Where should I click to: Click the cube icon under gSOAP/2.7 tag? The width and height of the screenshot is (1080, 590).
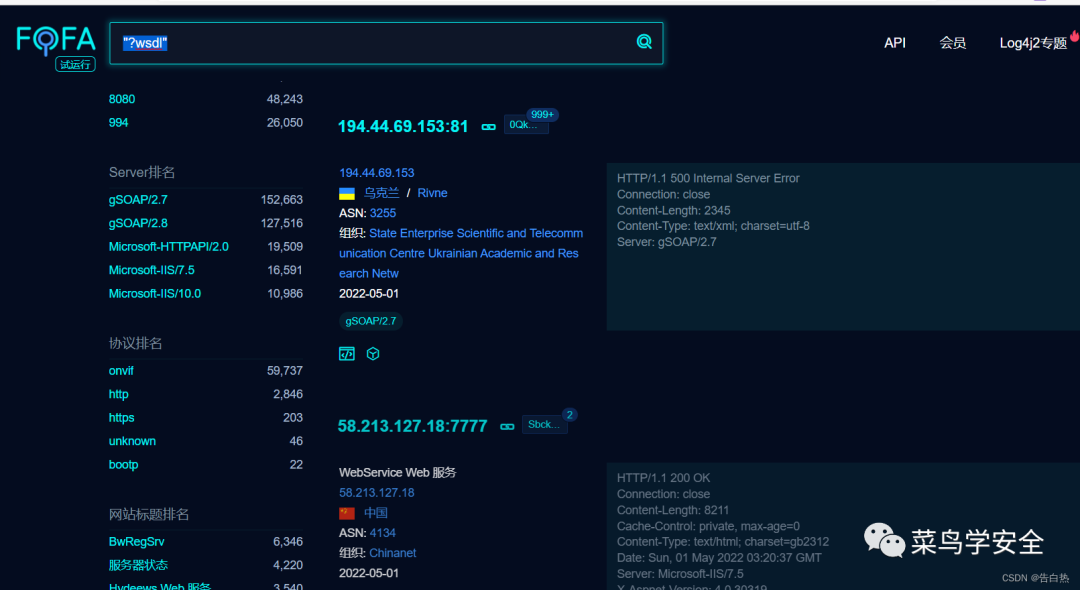click(x=373, y=354)
